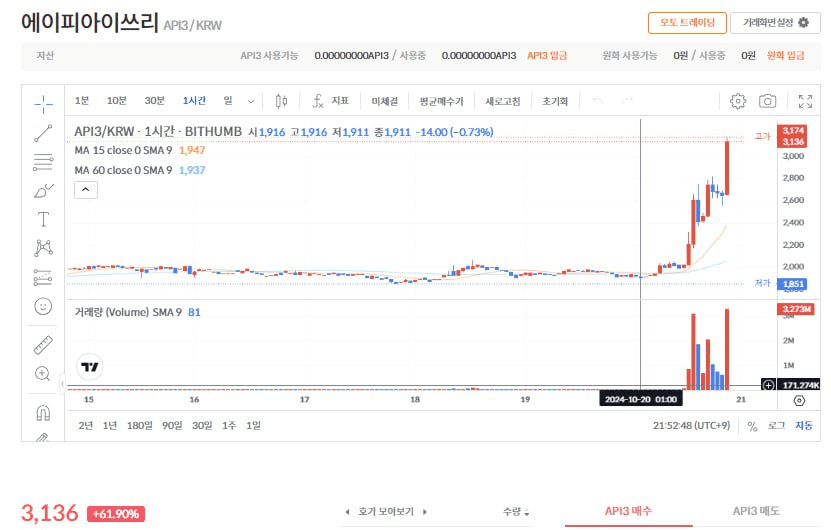Select the text annotation tool
Viewport: 831px width, 530px height.
pos(43,219)
